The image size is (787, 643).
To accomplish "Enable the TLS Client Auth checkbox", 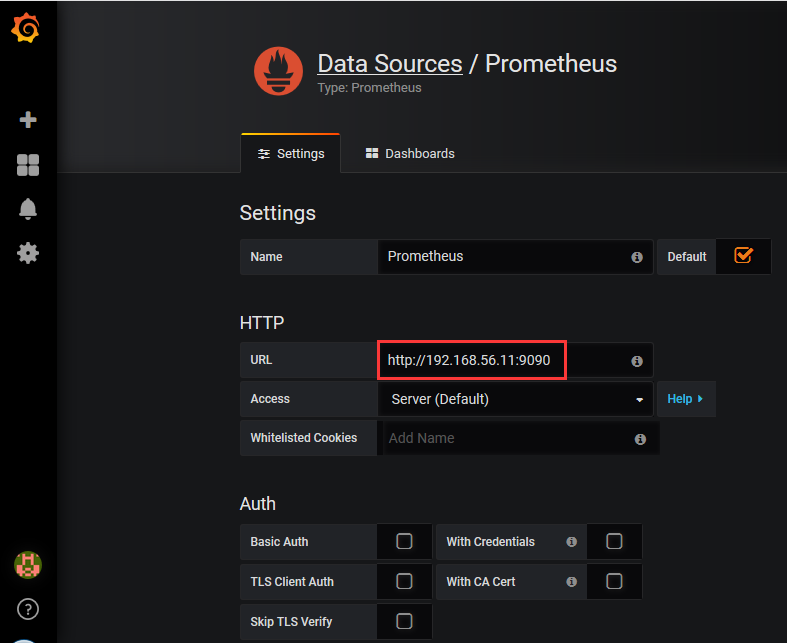I will [404, 581].
